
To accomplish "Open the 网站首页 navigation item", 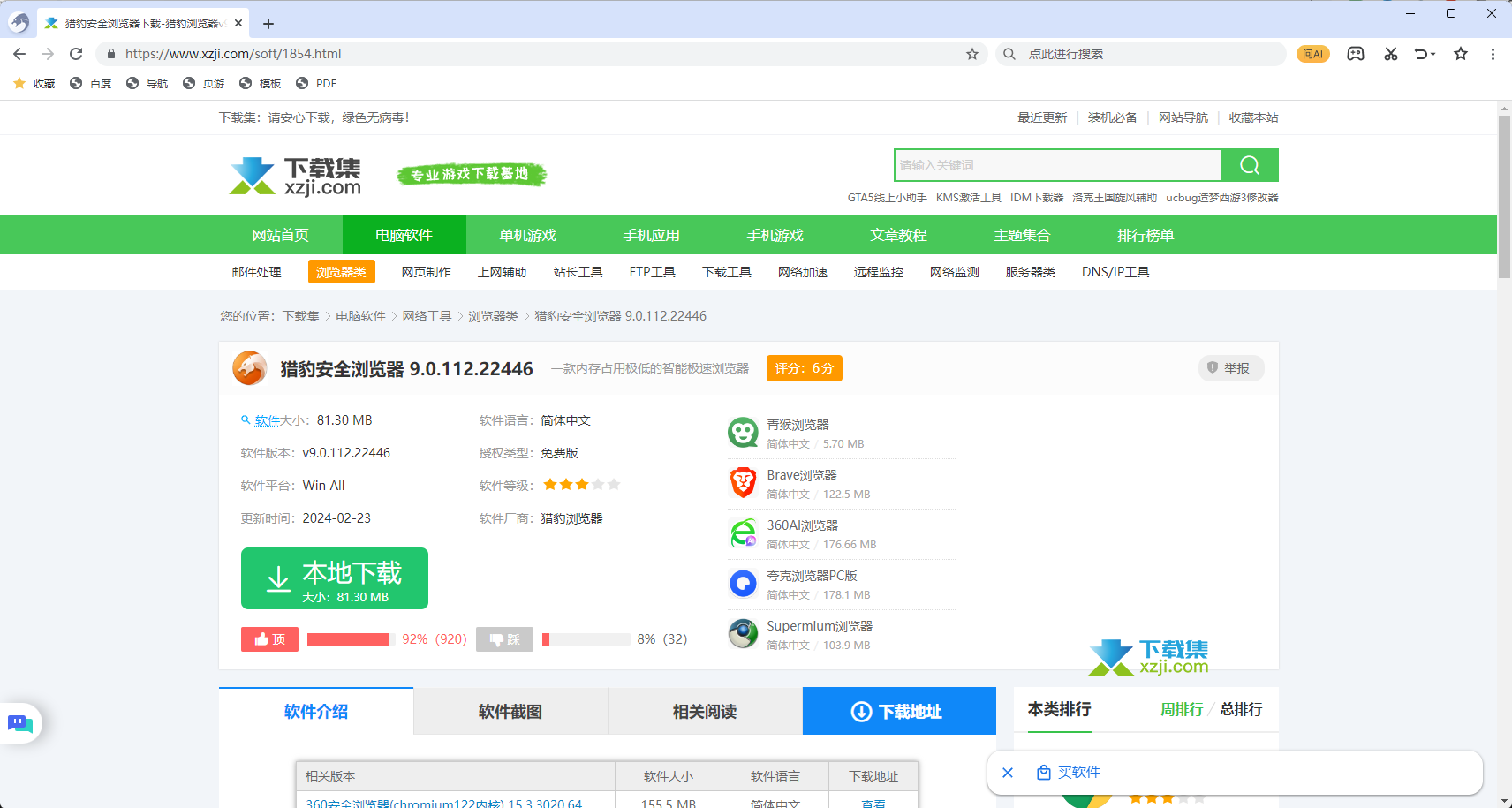I will click(281, 235).
